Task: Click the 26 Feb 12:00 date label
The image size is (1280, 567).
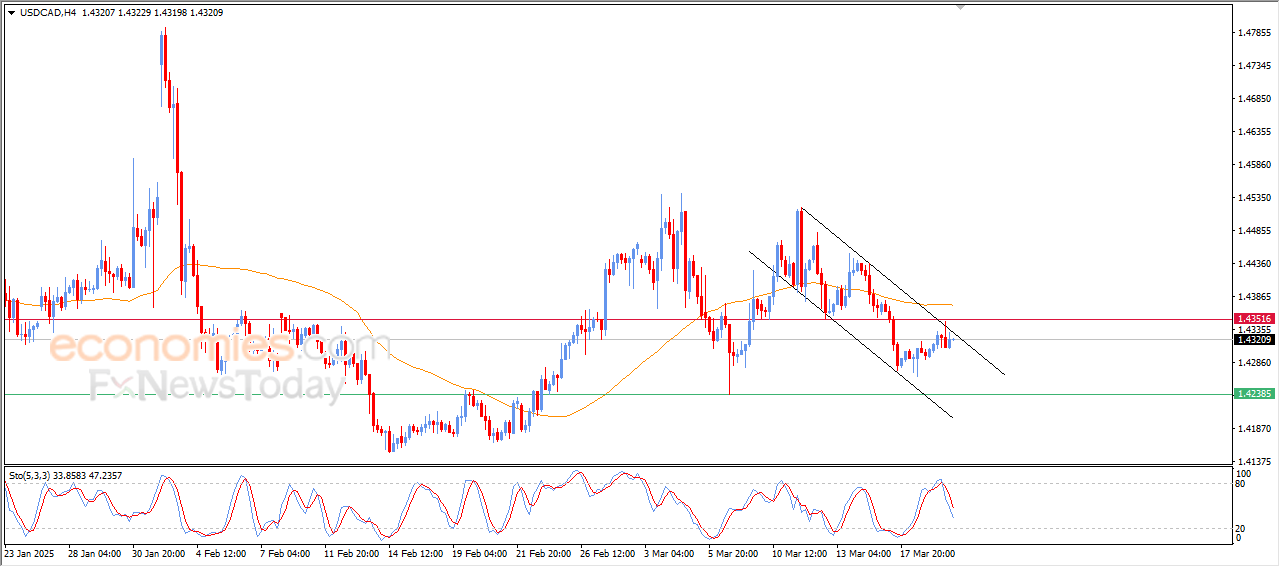Action: point(607,553)
